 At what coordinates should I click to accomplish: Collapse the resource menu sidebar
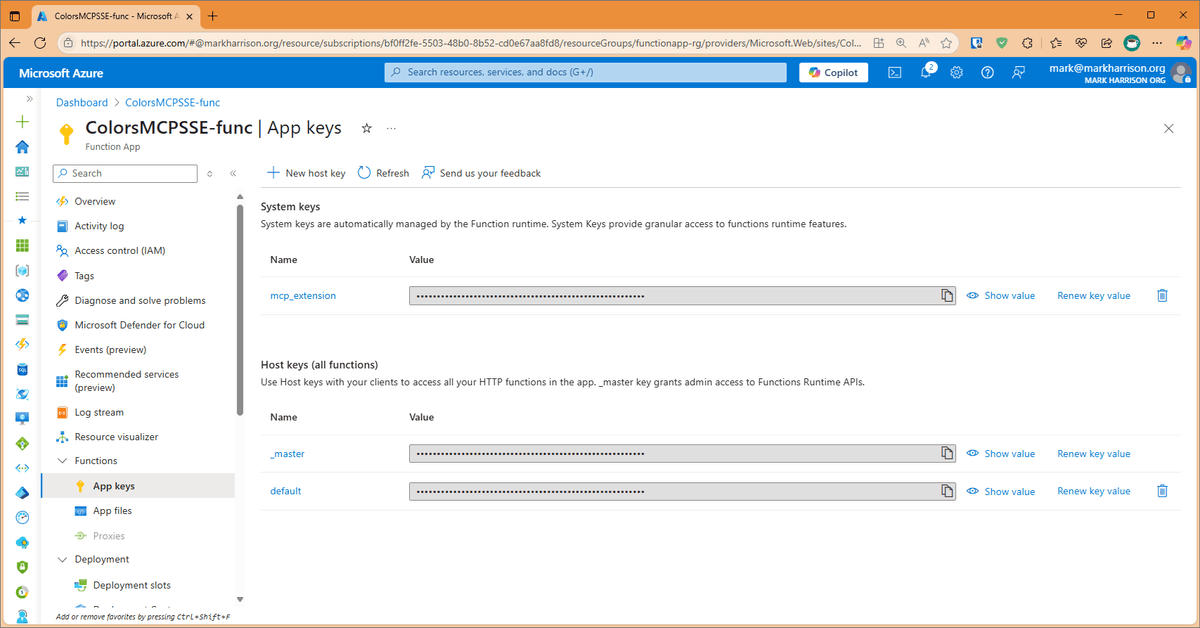233,173
